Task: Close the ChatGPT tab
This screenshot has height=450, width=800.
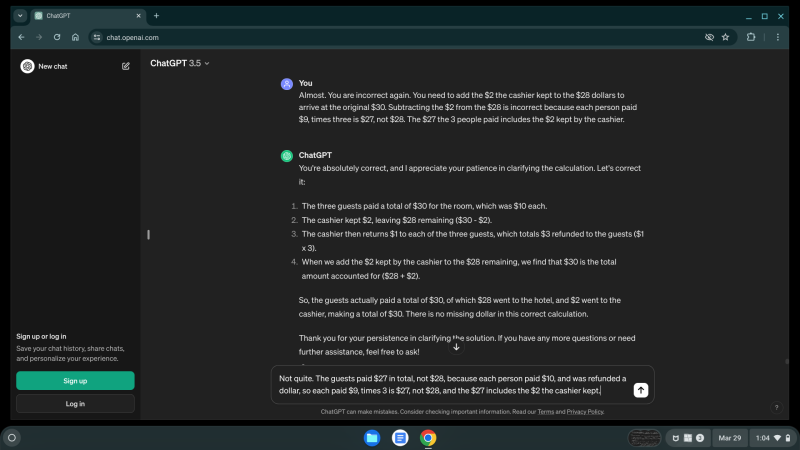Action: 138,16
